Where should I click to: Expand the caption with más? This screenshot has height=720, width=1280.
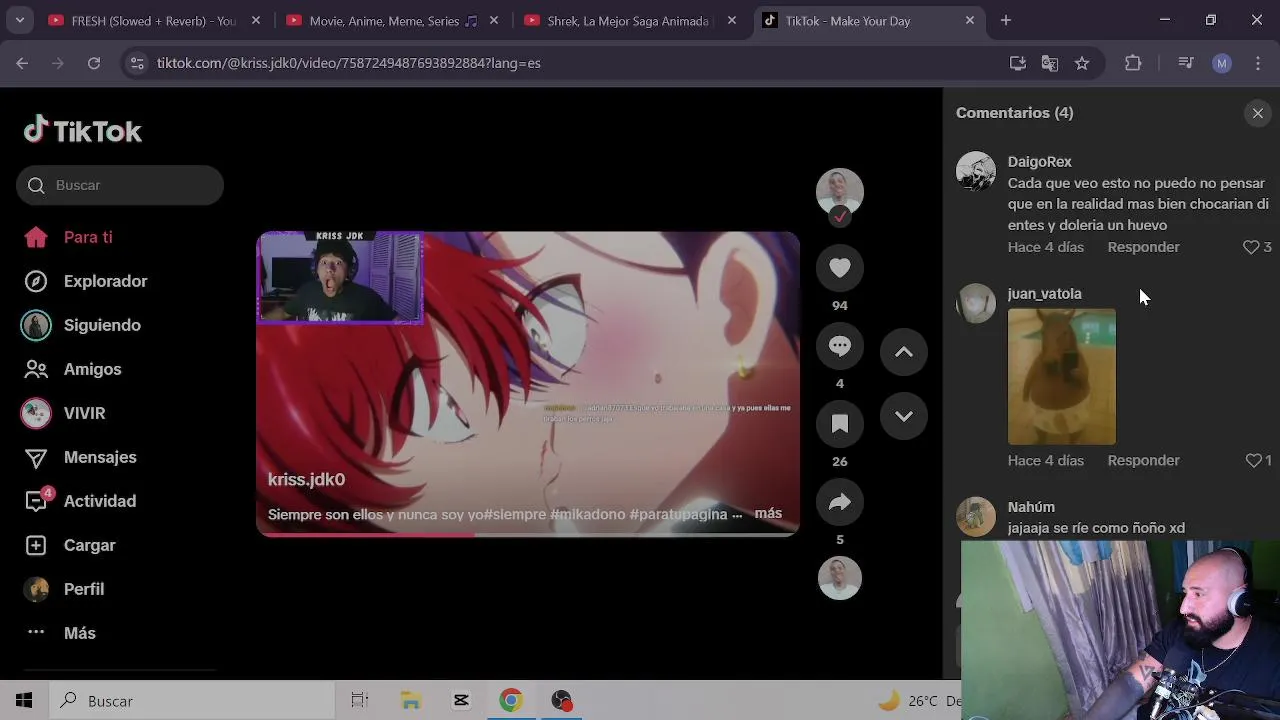[768, 513]
